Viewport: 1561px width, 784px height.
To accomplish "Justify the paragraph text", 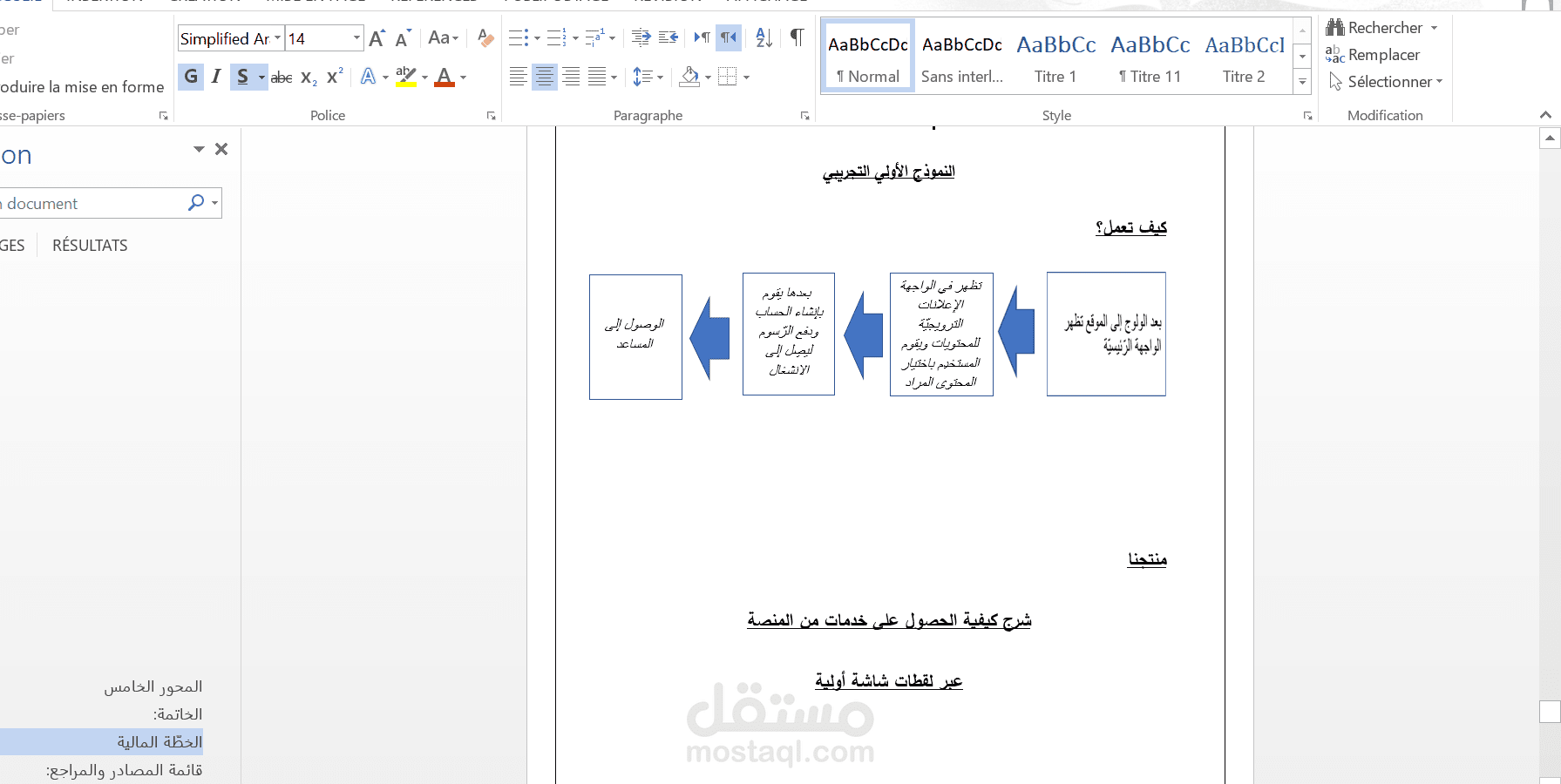I will 597,77.
